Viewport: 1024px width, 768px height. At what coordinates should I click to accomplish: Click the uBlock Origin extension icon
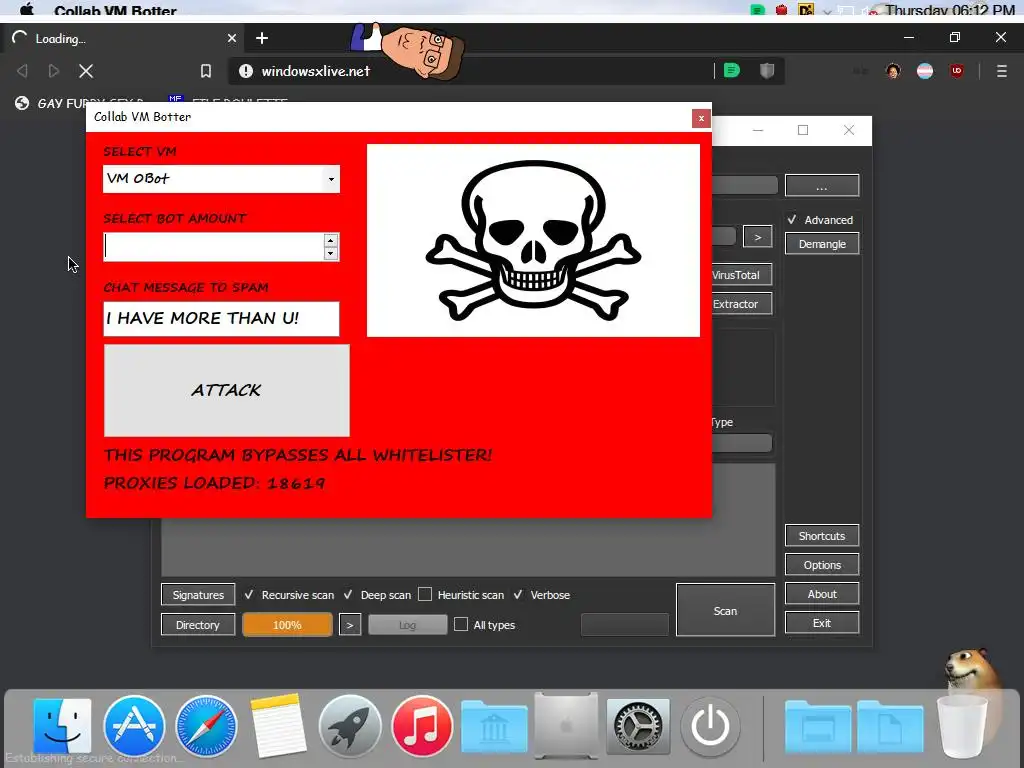tap(957, 71)
